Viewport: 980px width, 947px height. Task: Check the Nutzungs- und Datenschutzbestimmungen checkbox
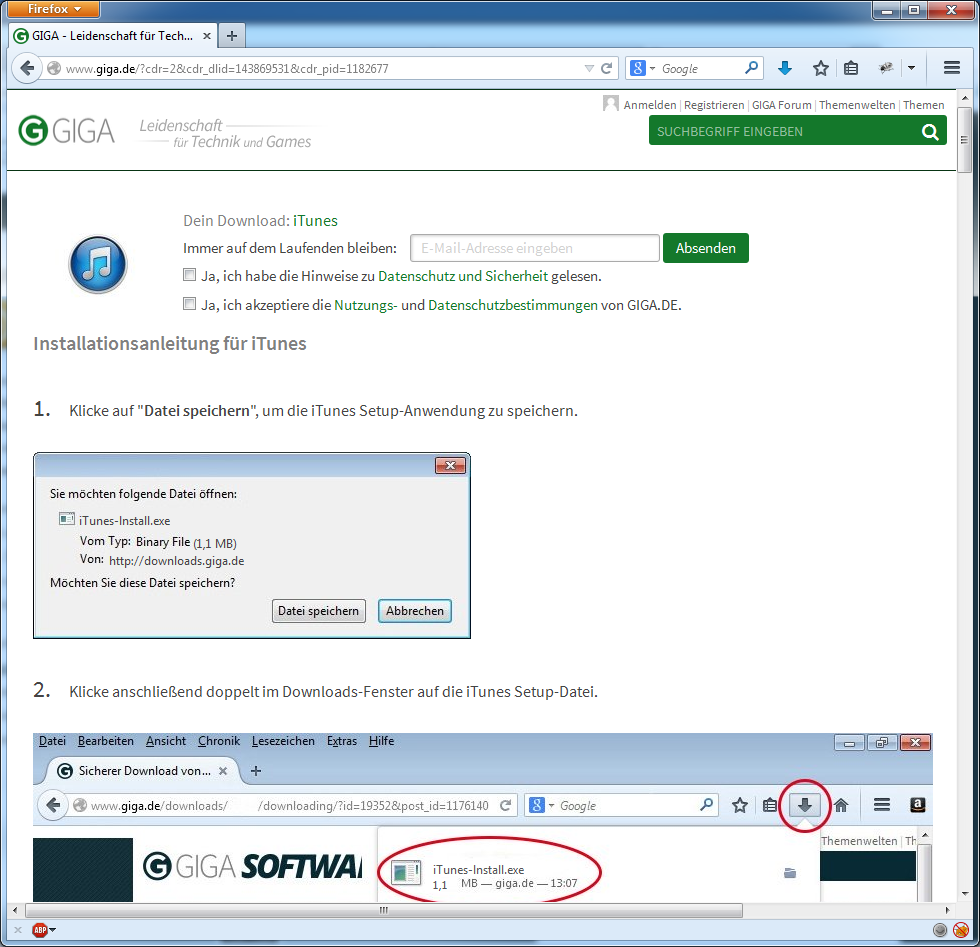coord(189,304)
